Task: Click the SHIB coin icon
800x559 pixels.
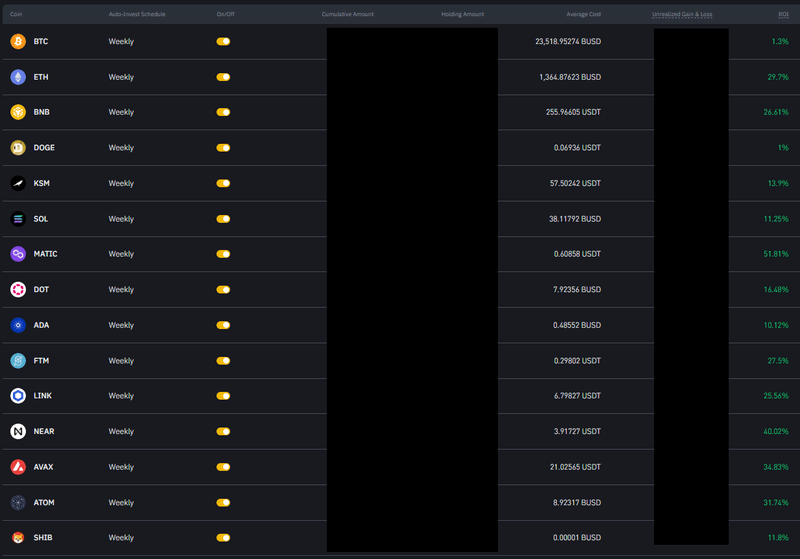Action: coord(18,537)
